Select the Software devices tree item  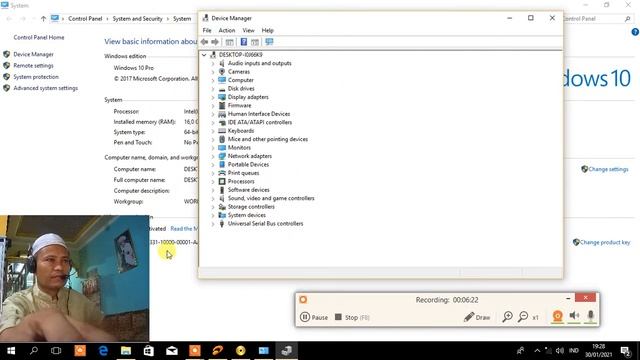pyautogui.click(x=249, y=190)
